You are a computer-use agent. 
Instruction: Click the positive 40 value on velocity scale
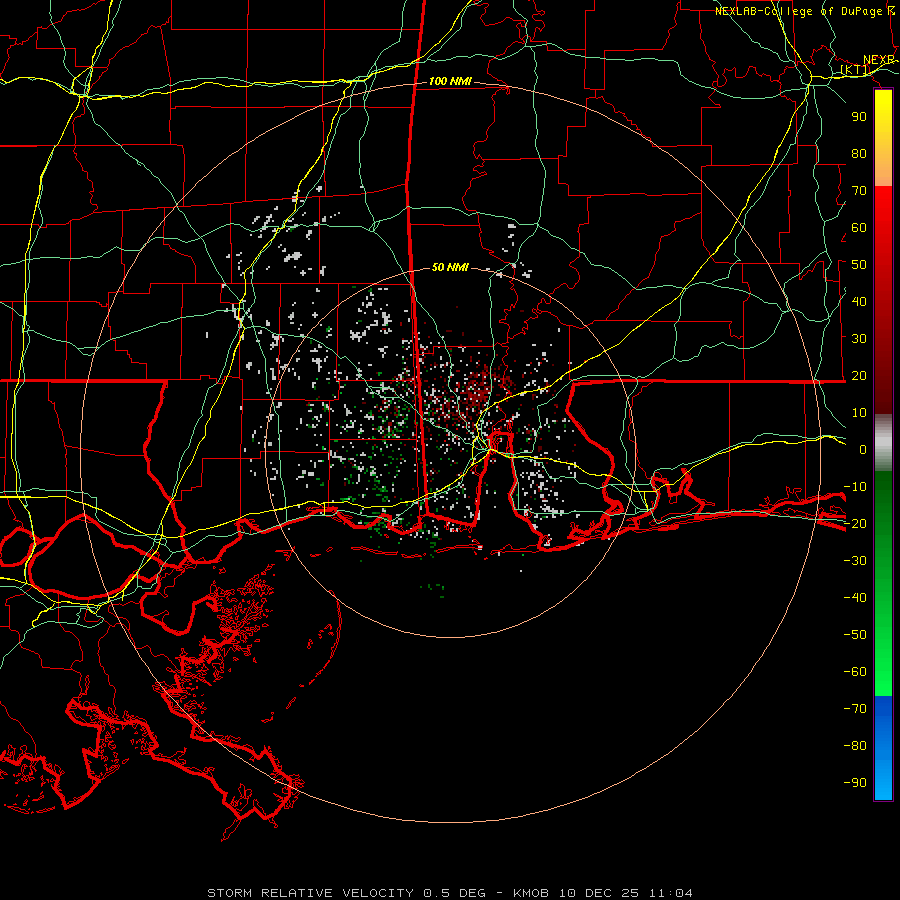tap(859, 302)
